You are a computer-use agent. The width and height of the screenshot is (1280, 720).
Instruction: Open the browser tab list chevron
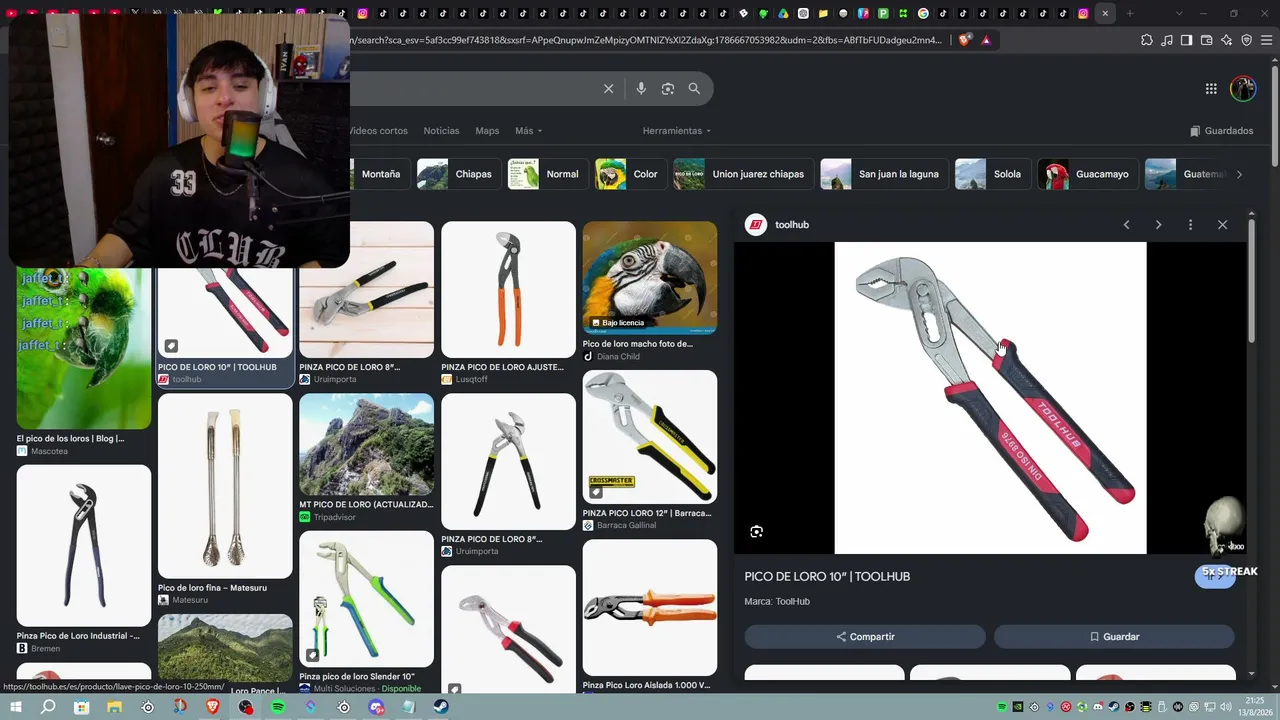tap(1179, 13)
